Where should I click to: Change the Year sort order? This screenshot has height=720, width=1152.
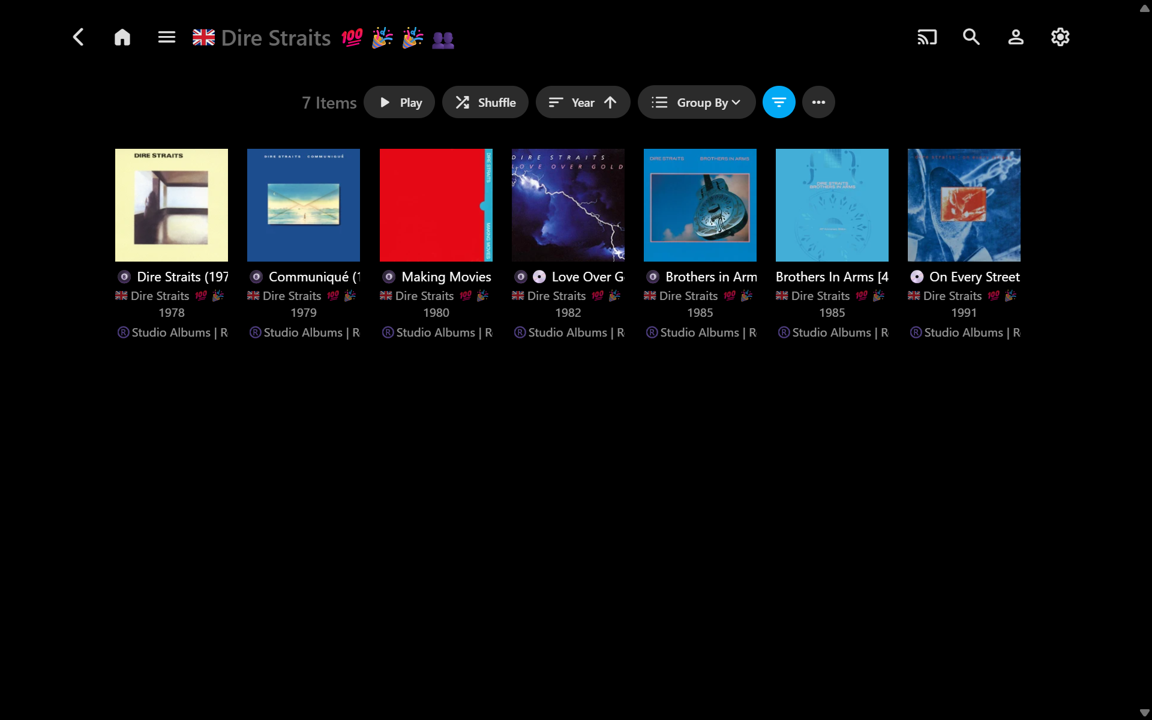pyautogui.click(x=583, y=102)
